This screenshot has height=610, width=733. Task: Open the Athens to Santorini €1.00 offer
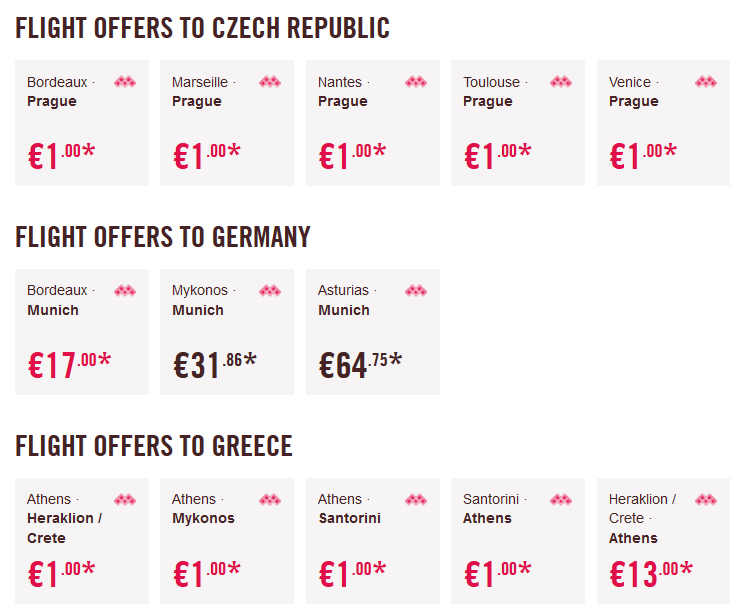[373, 541]
